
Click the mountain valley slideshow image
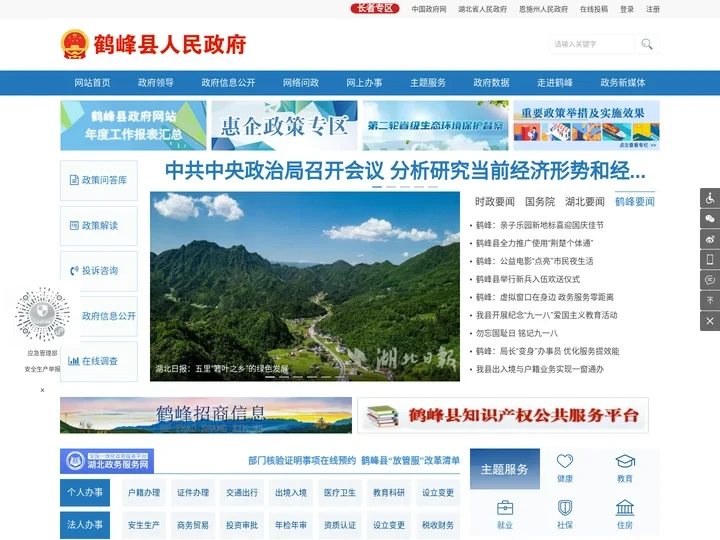[x=305, y=287]
